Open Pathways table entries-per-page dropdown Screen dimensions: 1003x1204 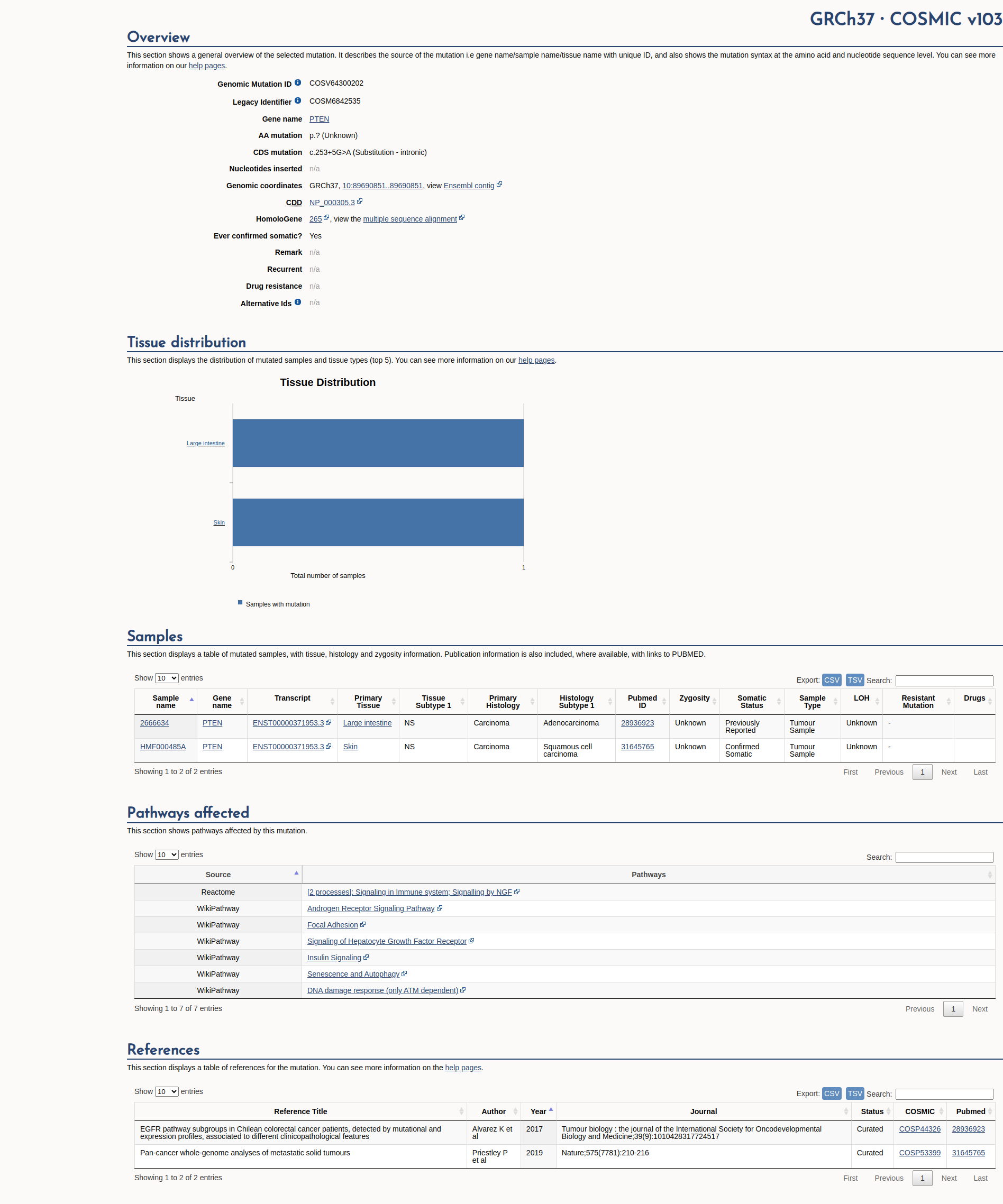tap(167, 855)
